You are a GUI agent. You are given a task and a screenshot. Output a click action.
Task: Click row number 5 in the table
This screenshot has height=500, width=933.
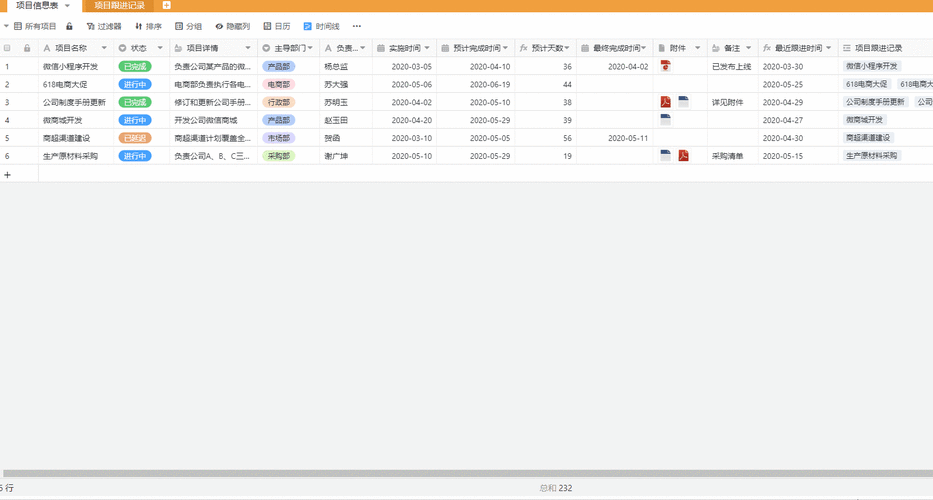tap(7, 138)
